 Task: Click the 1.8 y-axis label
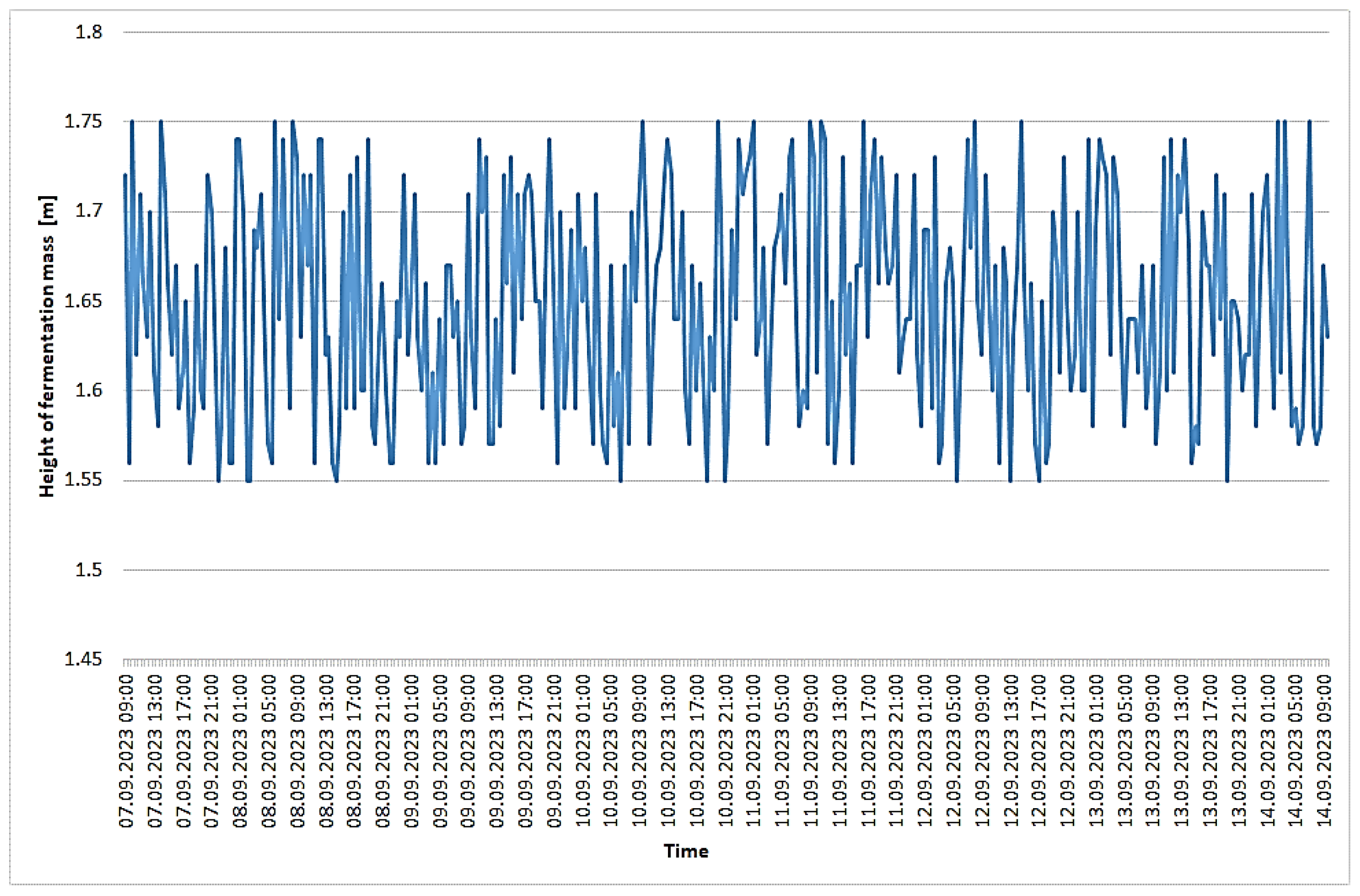click(x=88, y=32)
